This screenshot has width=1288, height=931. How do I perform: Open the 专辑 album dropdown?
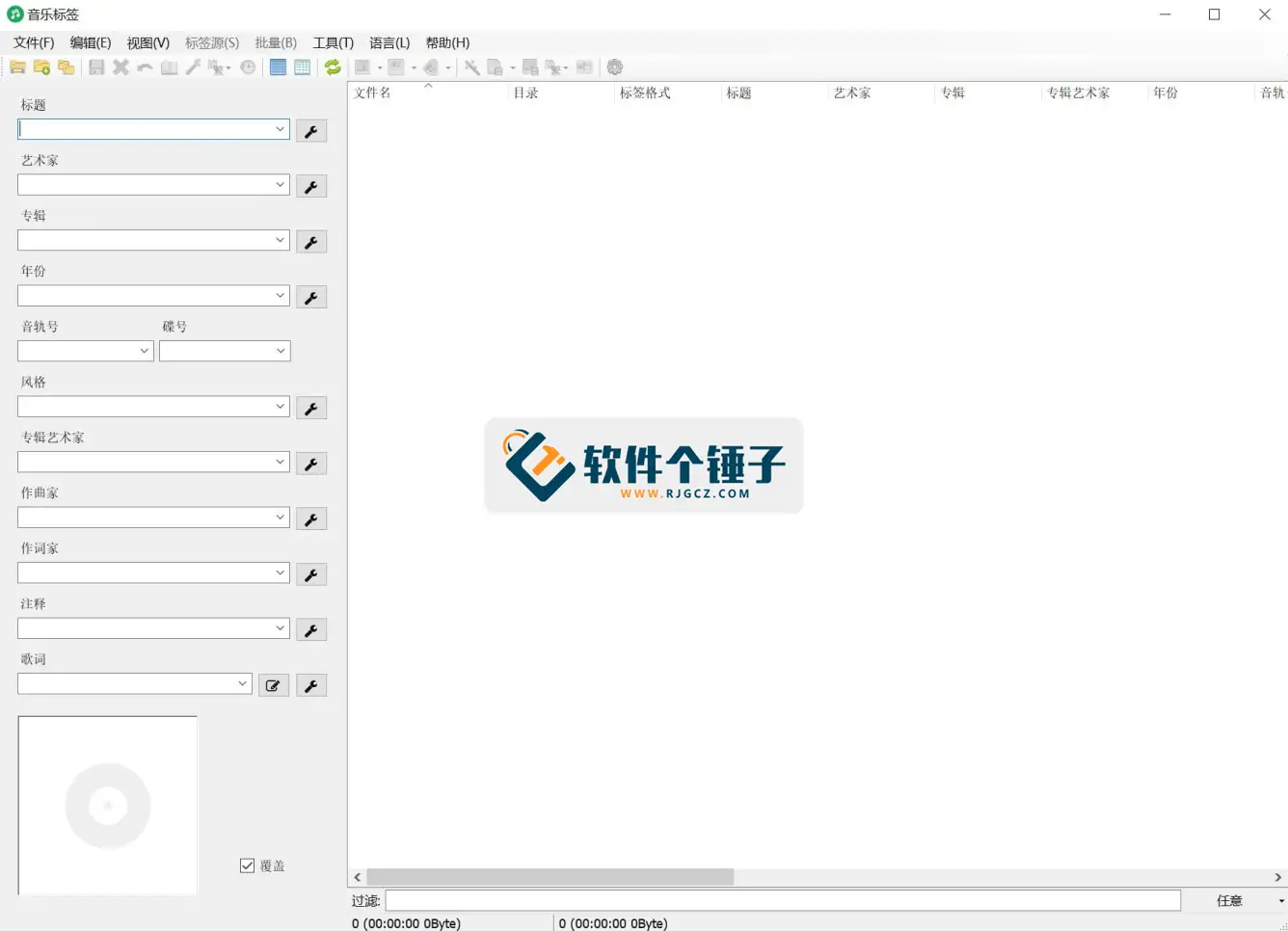[x=280, y=240]
